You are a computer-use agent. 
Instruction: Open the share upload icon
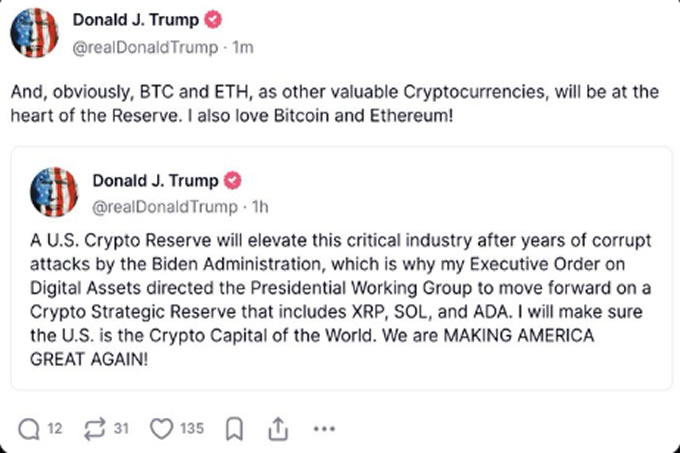(278, 429)
